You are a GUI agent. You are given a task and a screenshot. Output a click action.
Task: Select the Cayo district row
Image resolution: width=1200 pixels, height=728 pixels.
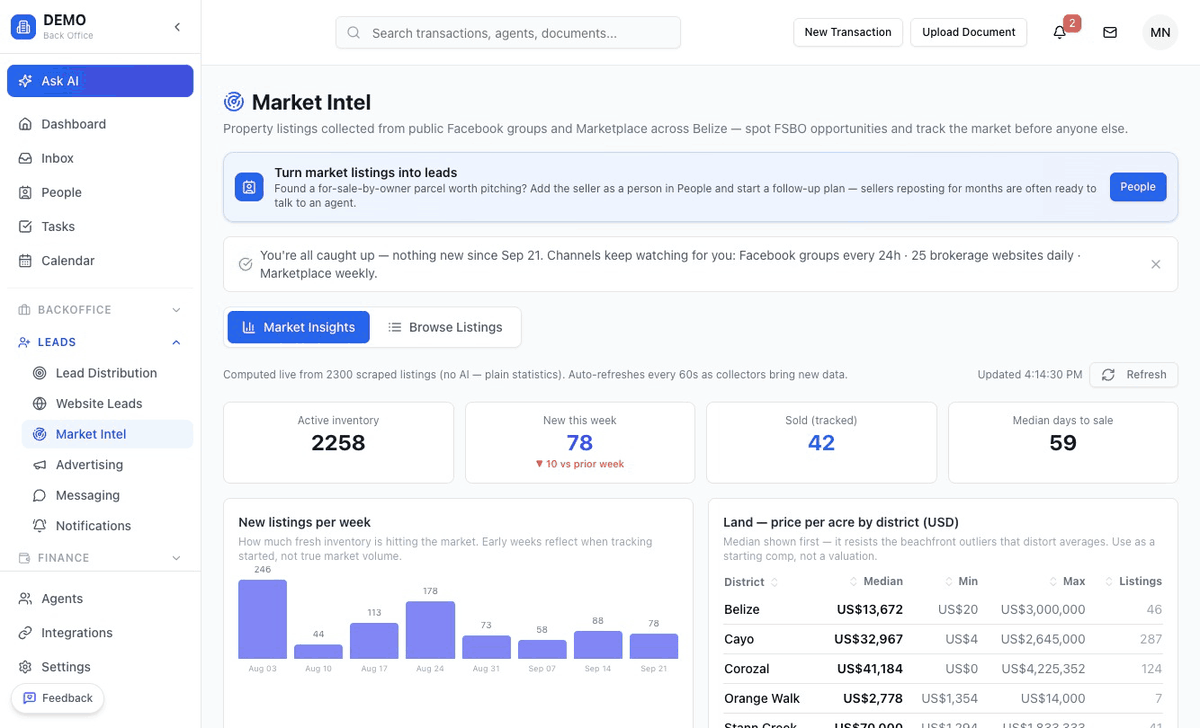[x=943, y=639]
